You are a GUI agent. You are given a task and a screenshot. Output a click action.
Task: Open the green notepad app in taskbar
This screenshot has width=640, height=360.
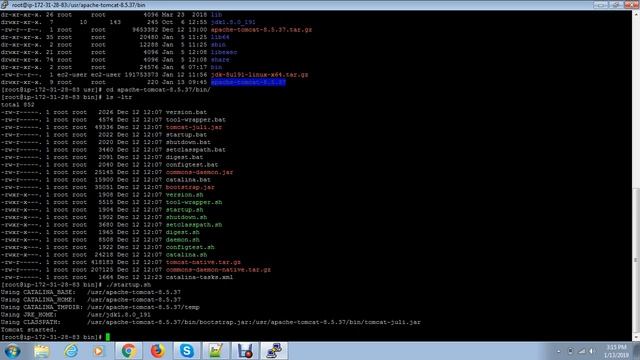pos(216,351)
